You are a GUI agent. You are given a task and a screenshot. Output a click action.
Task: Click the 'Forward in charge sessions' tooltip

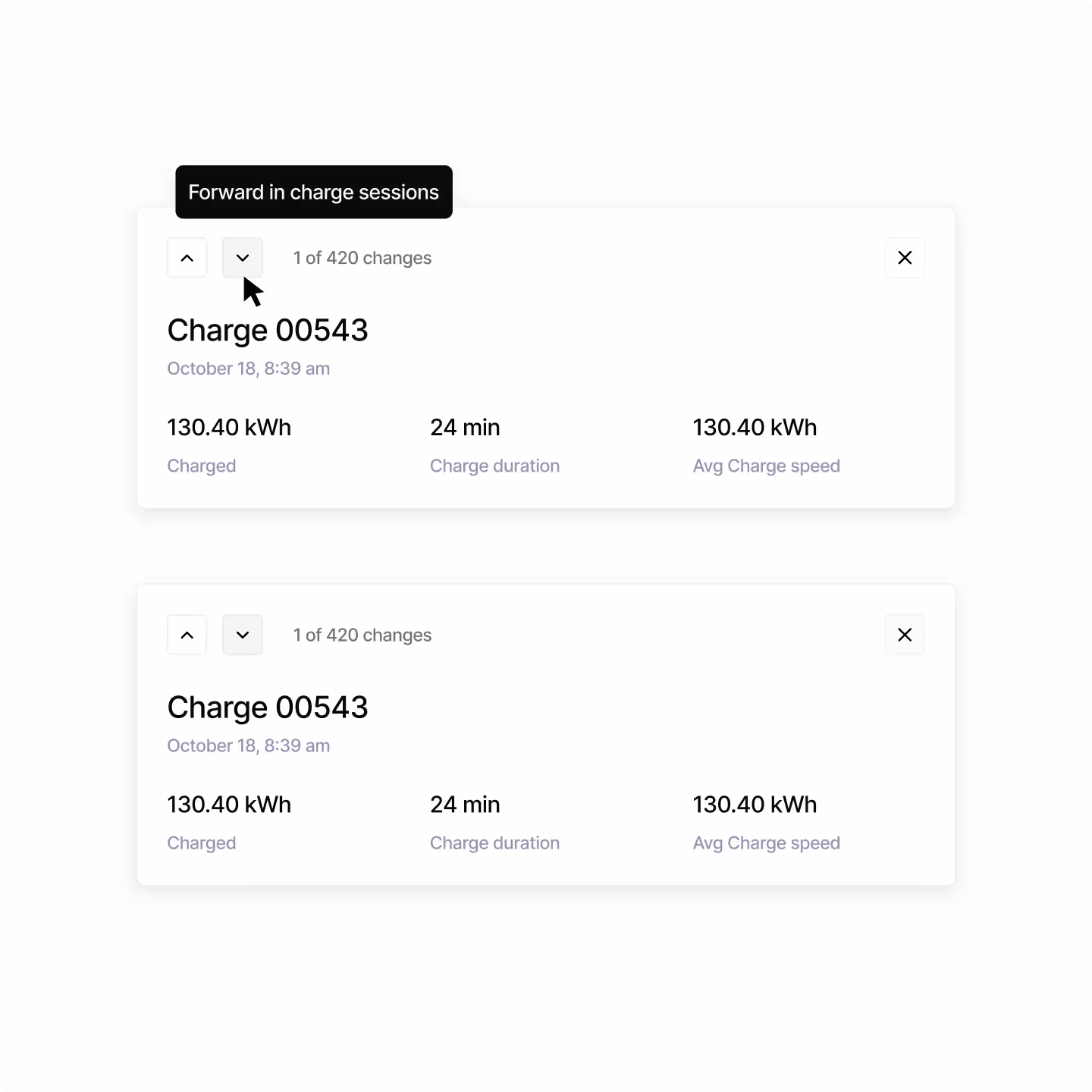[314, 192]
